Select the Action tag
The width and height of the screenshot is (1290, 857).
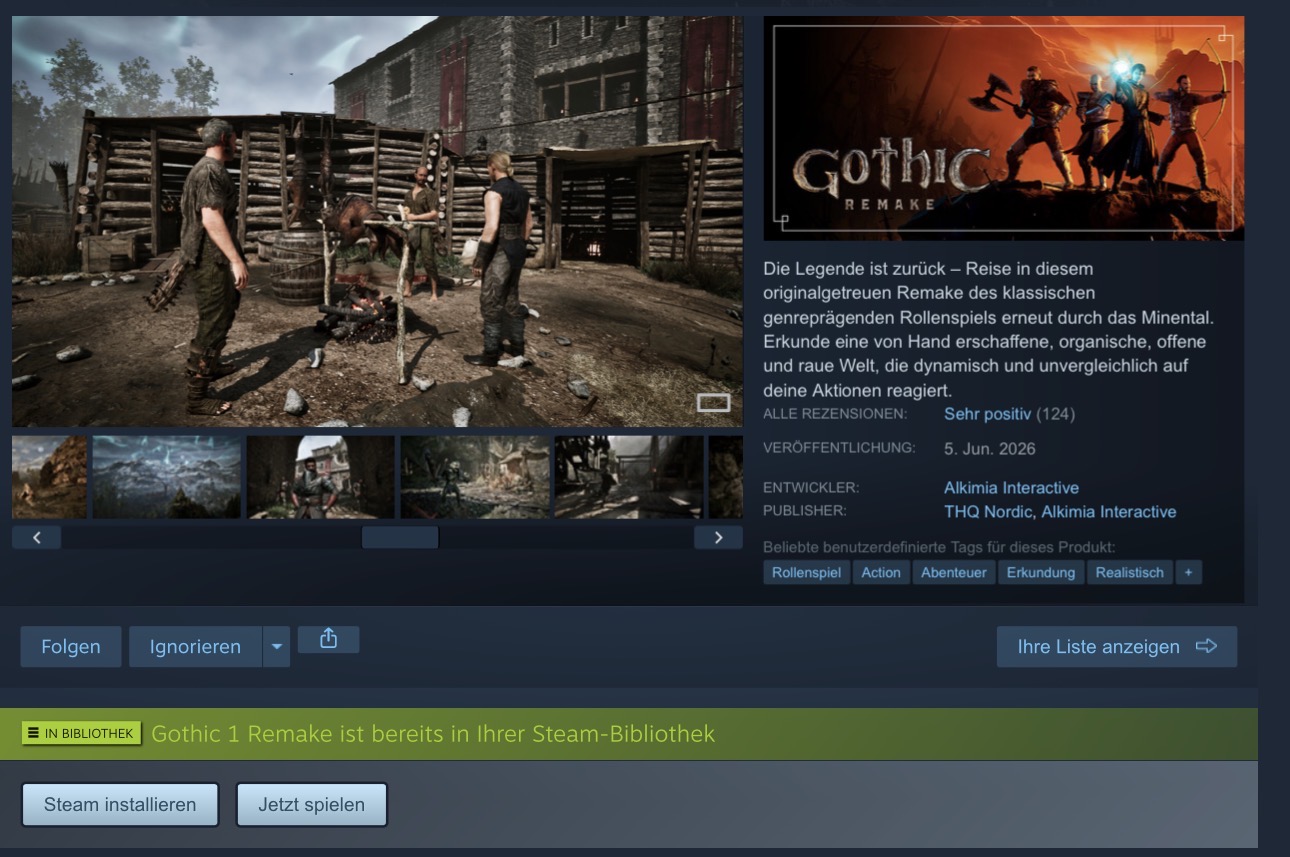coord(881,572)
